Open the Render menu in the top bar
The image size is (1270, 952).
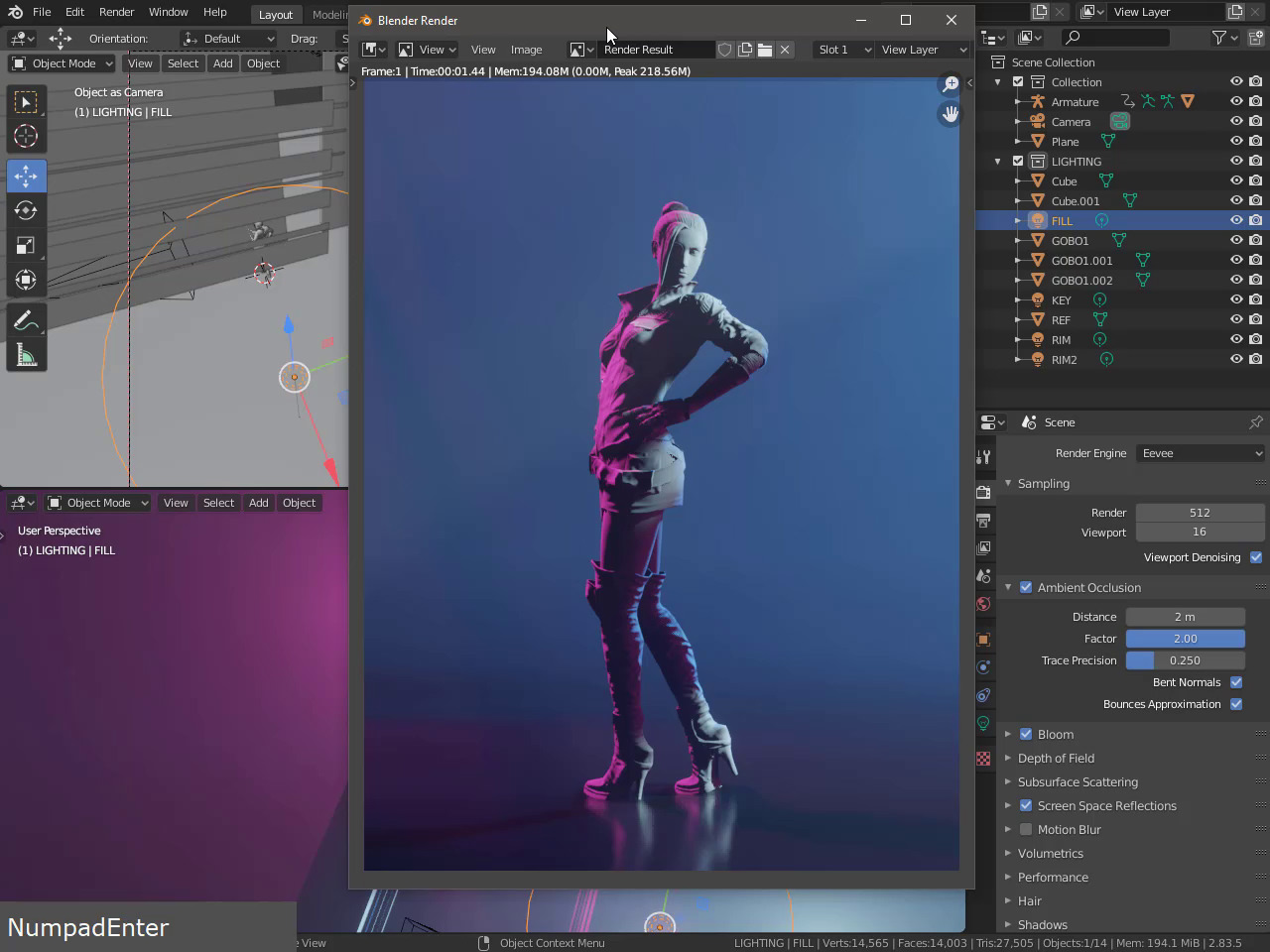[x=116, y=12]
